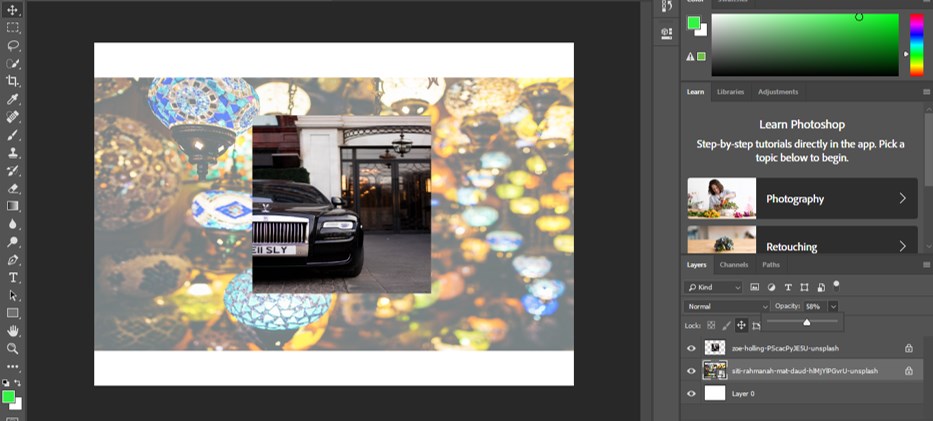This screenshot has width=933, height=421.
Task: Switch to the Paths tab
Action: (771, 265)
